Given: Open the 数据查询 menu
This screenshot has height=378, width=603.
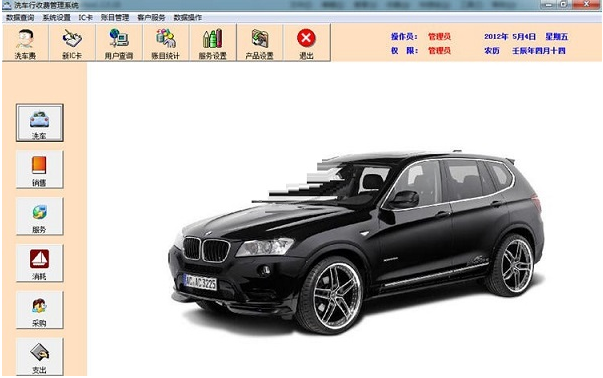Looking at the screenshot, I should (20, 18).
